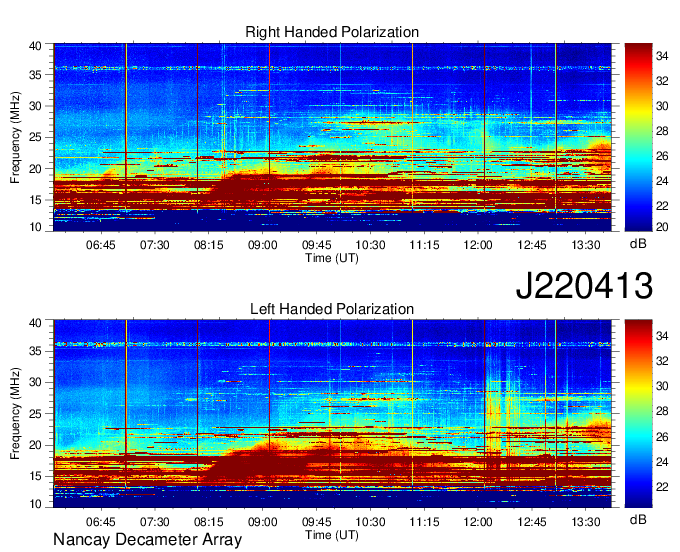Click 12:00 tick on Right Handed time axis
Screen dimensions: 680x552
point(478,245)
